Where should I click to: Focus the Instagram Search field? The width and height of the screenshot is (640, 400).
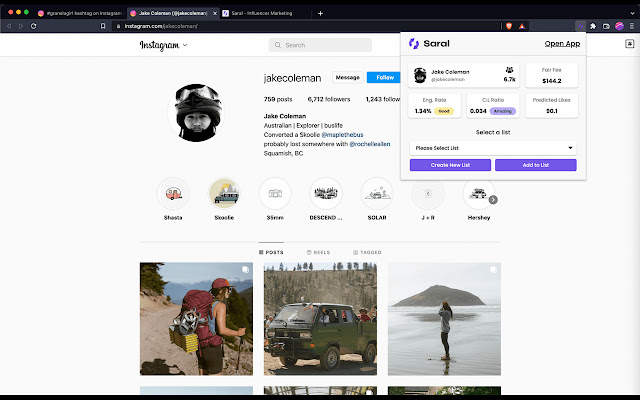tap(320, 45)
